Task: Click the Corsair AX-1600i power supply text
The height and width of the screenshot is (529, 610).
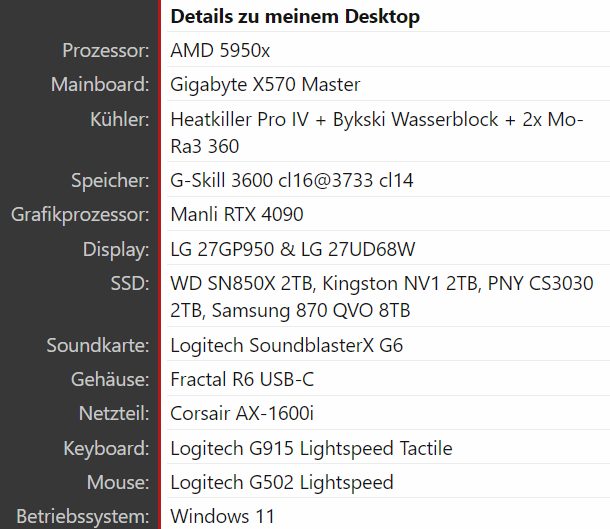Action: tap(242, 413)
